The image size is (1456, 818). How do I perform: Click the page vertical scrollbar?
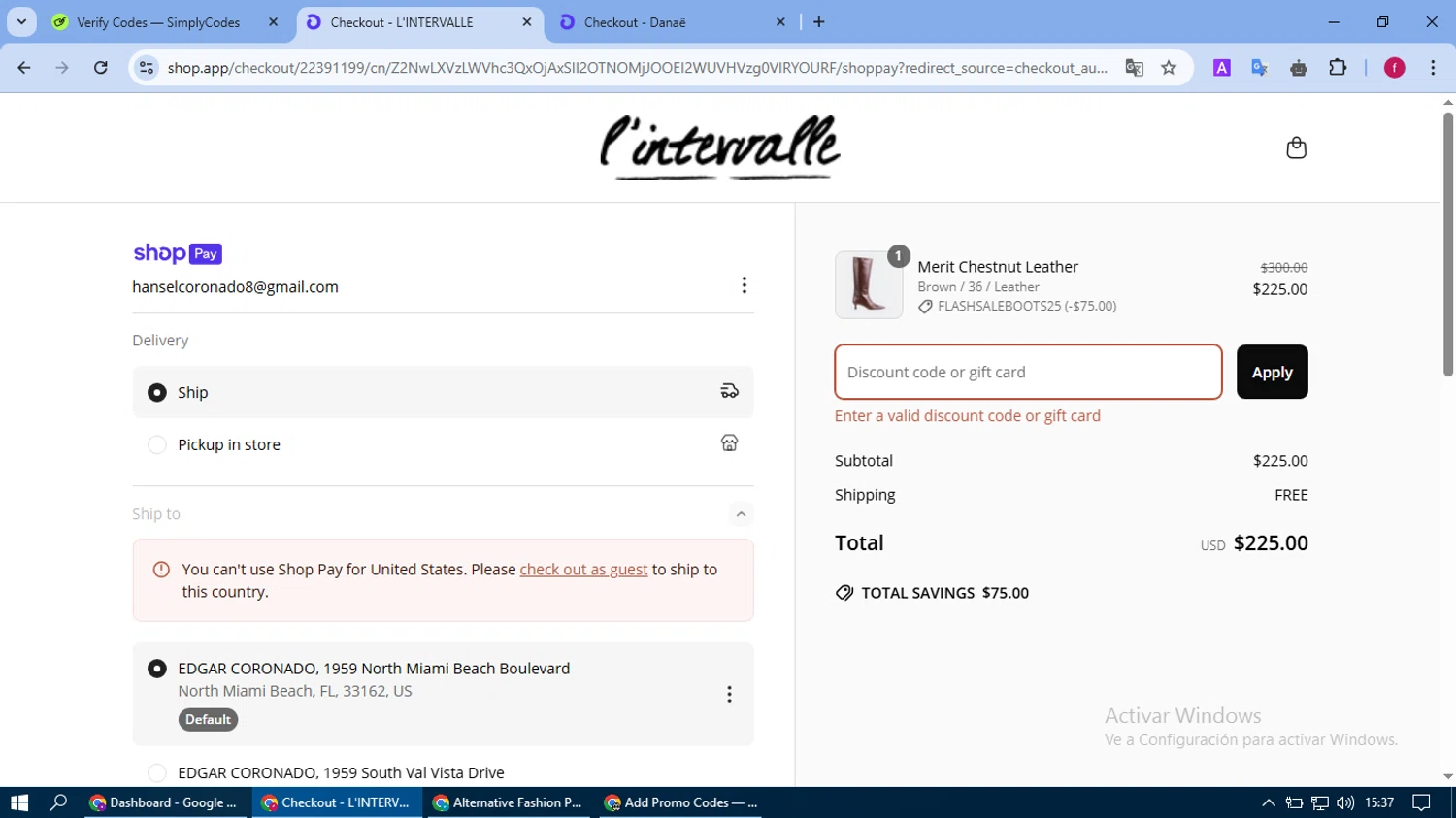1448,243
